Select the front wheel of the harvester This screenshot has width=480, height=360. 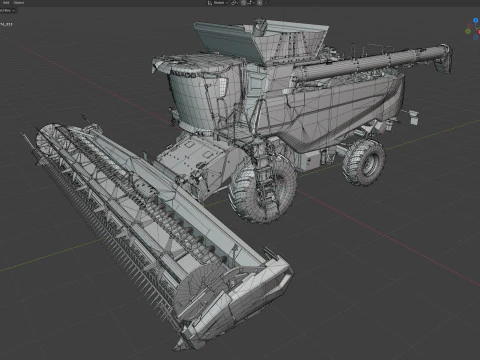point(263,190)
